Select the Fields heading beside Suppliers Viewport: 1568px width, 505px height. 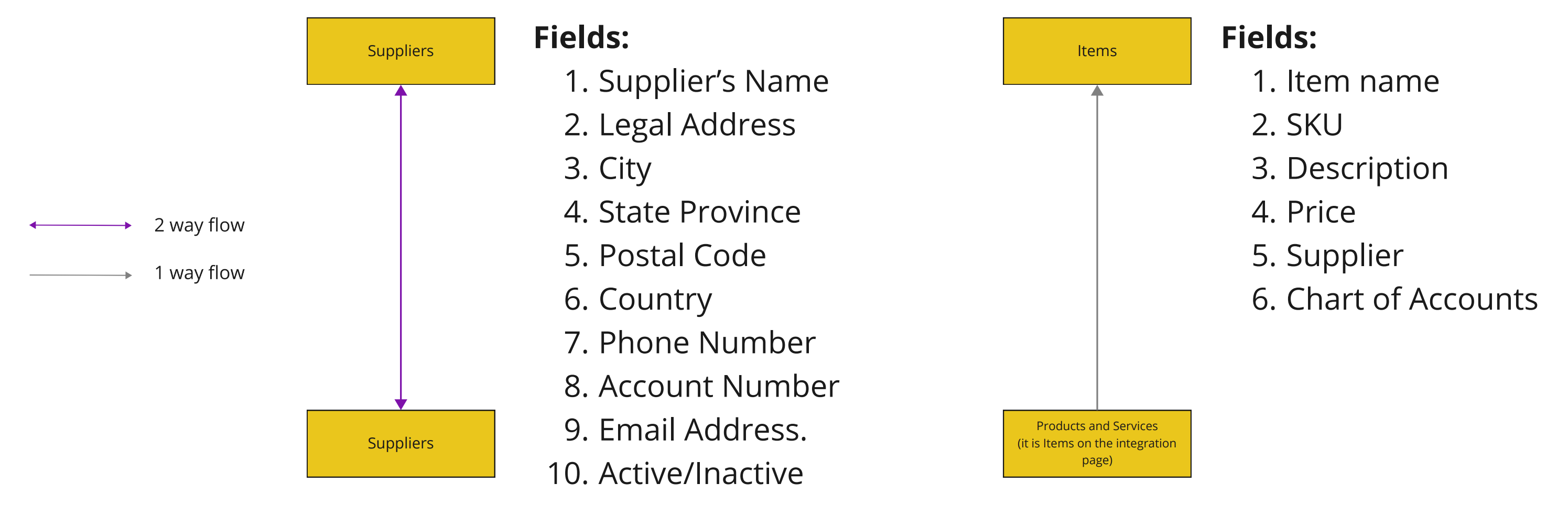pos(581,38)
